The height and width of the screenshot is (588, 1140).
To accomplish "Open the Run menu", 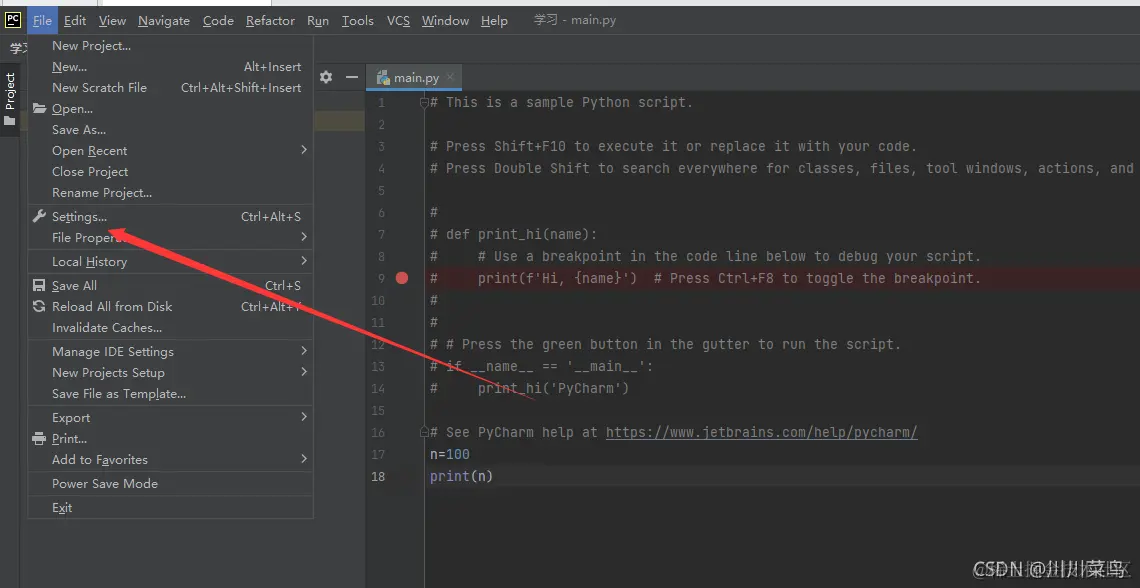I will (318, 20).
